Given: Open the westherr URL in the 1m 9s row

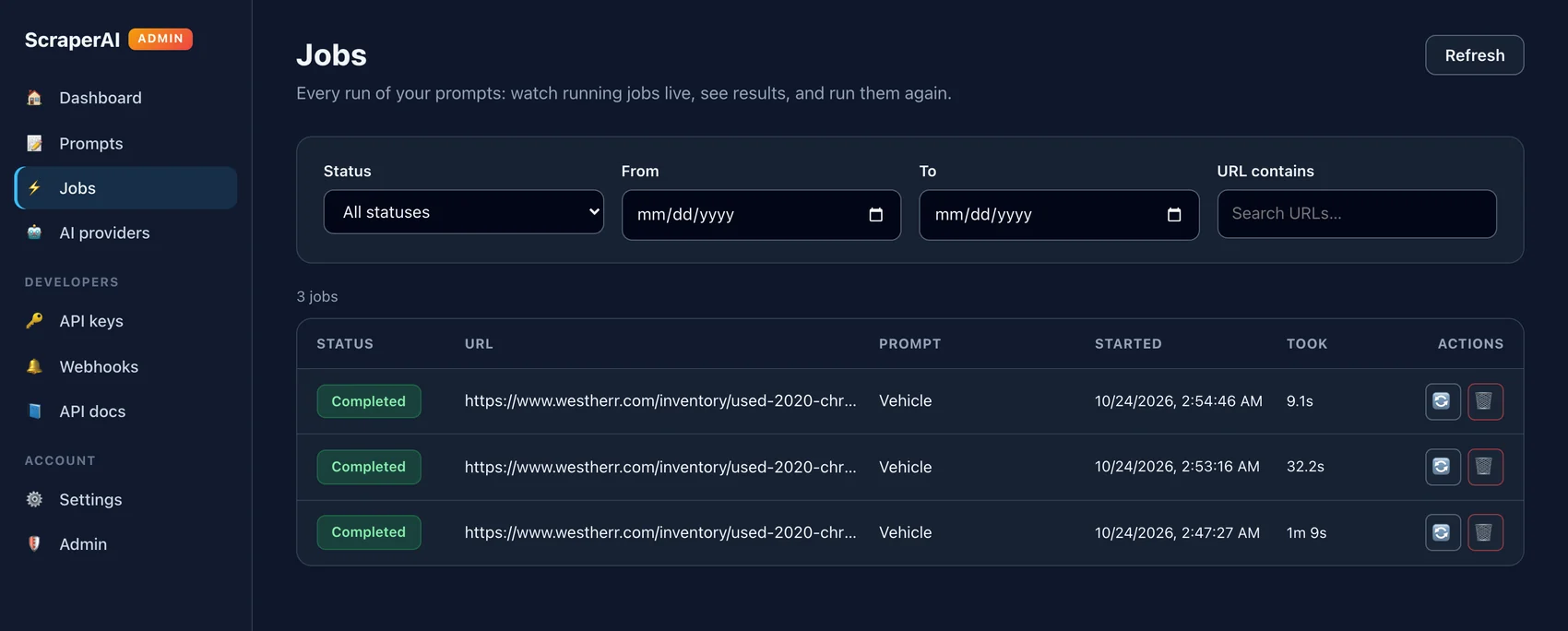Looking at the screenshot, I should point(660,532).
